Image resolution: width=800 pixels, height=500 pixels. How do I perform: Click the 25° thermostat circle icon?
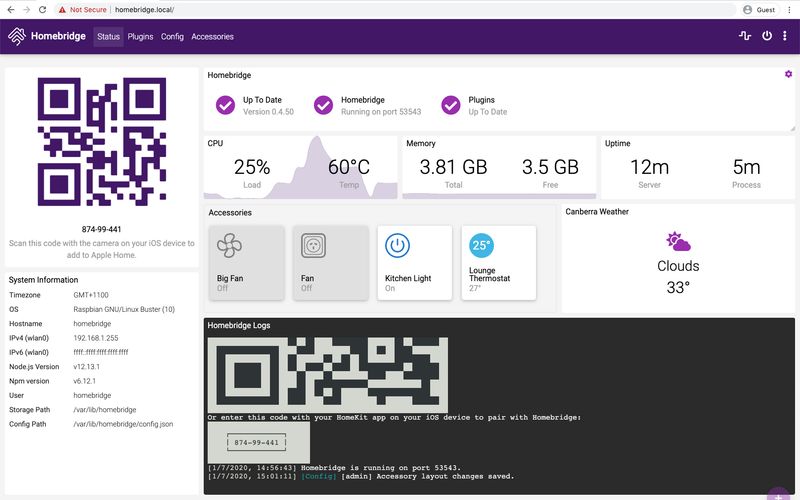[x=481, y=245]
